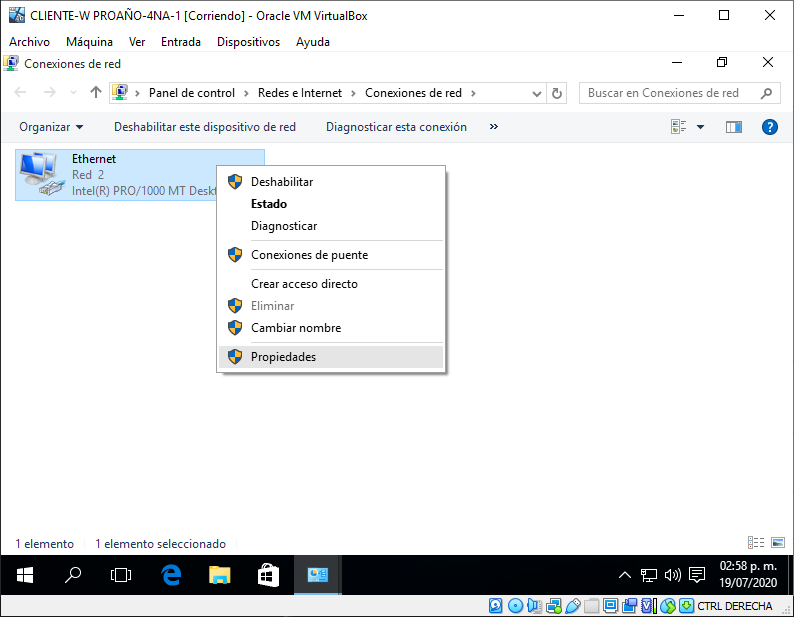This screenshot has width=794, height=617.
Task: Click the network tray icon
Action: click(x=649, y=575)
